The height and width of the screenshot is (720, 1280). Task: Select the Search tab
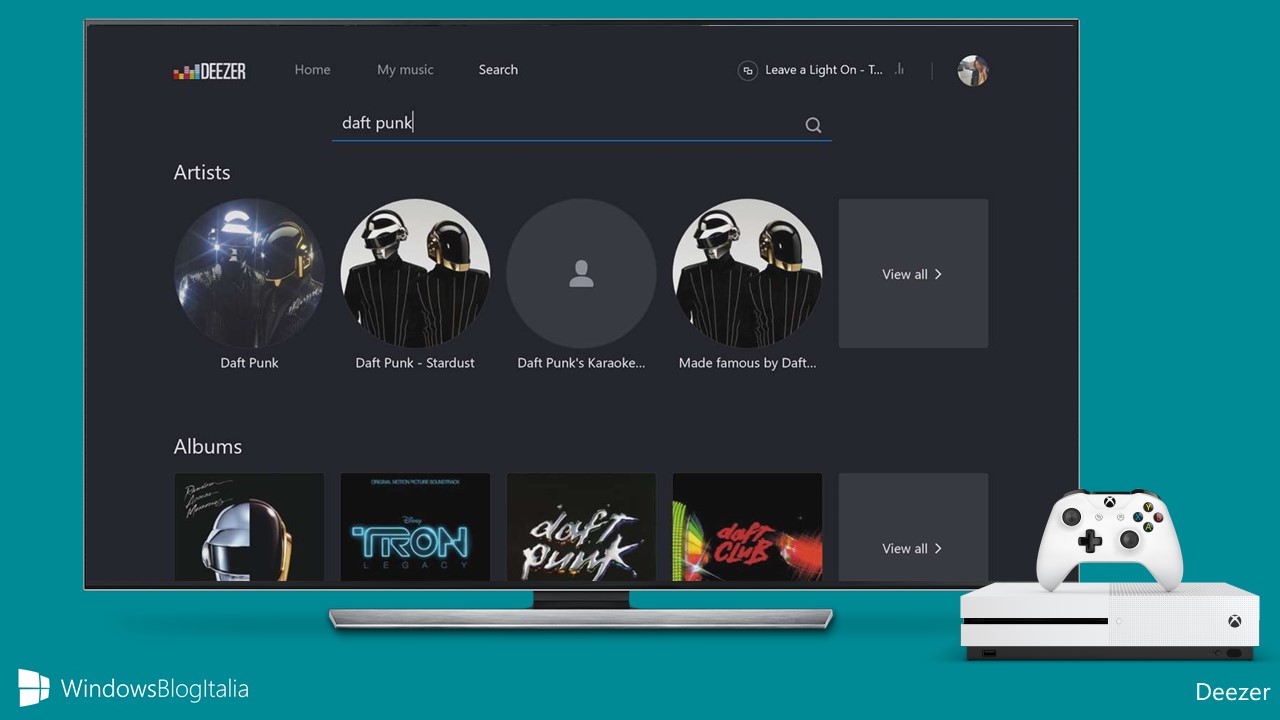[498, 70]
